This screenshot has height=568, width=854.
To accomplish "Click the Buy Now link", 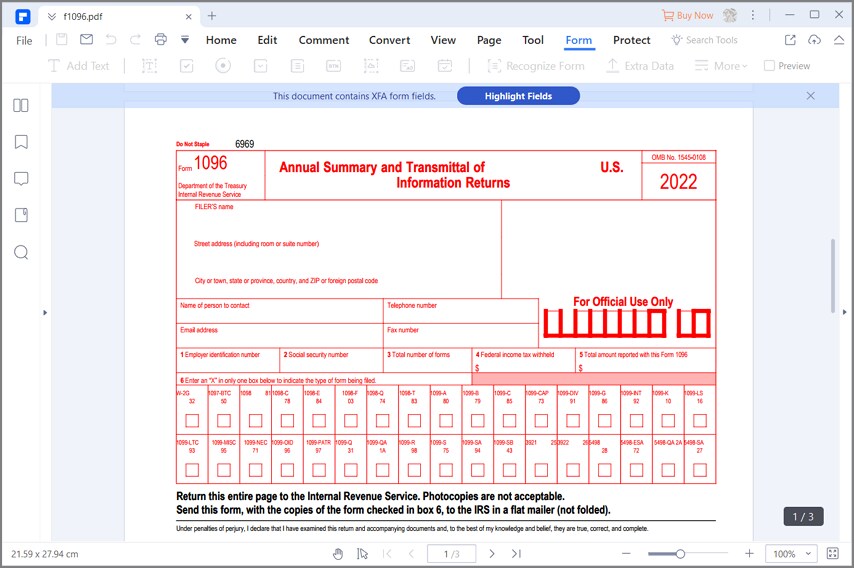I will click(x=687, y=15).
